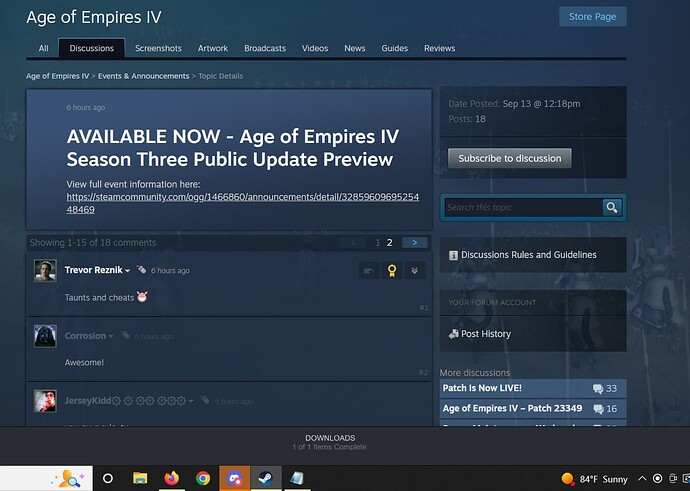Screen dimensions: 690x491
Task: Select the Discussions tab
Action: (92, 48)
